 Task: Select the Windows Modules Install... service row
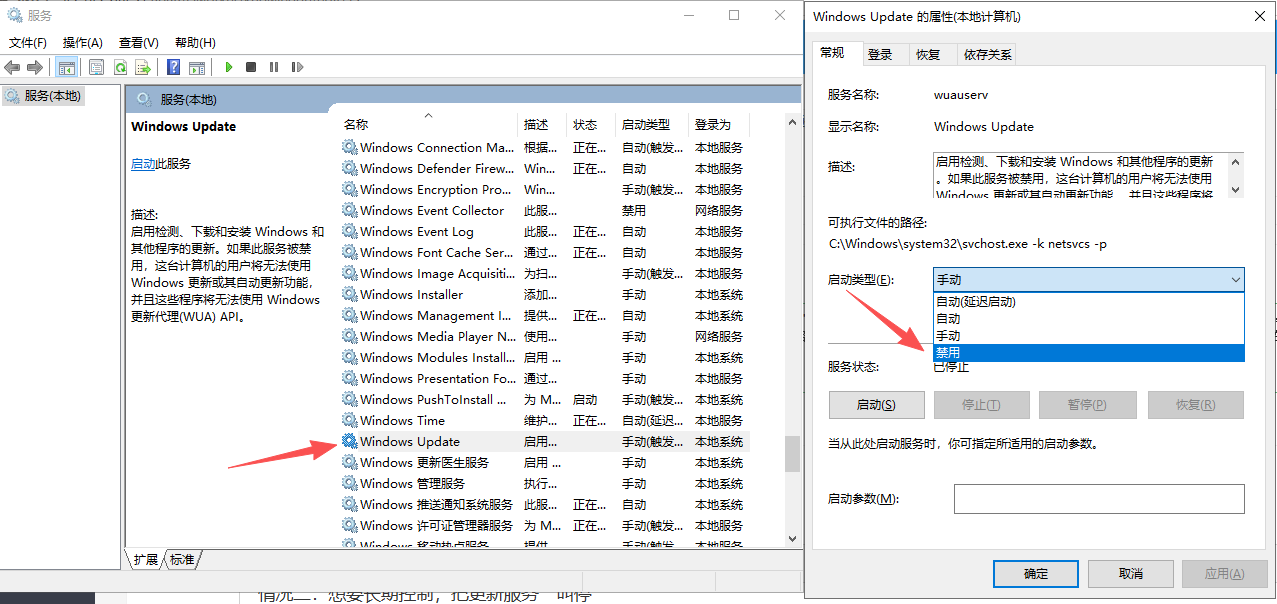(545, 357)
